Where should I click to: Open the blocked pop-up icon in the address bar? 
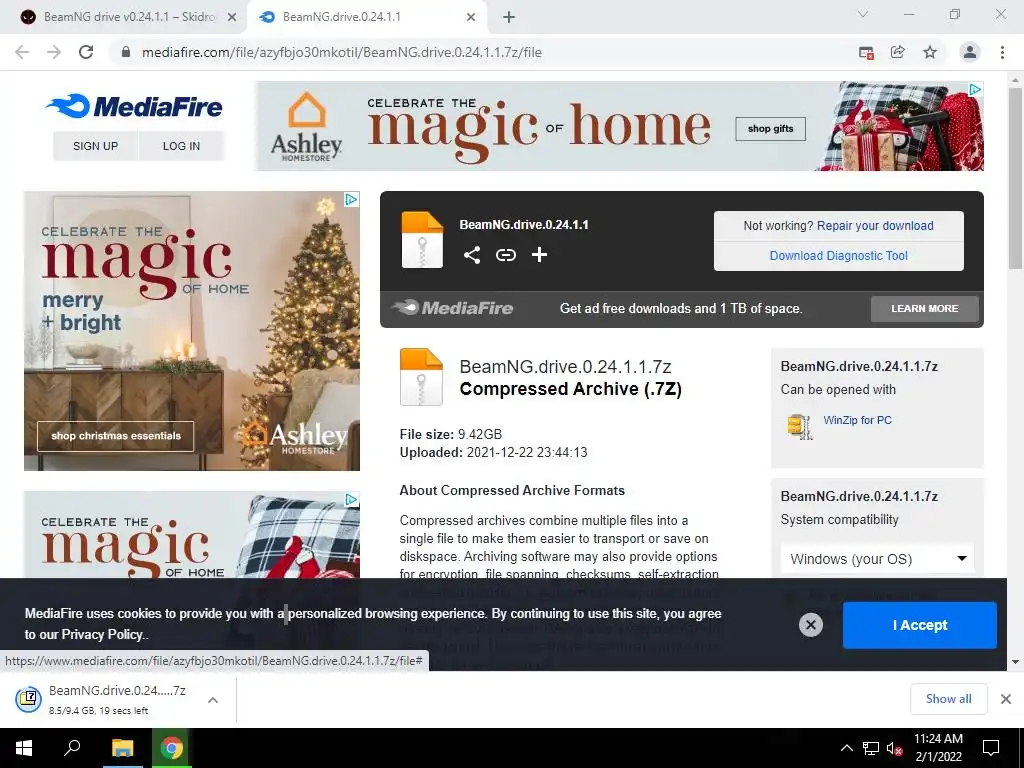pyautogui.click(x=866, y=53)
